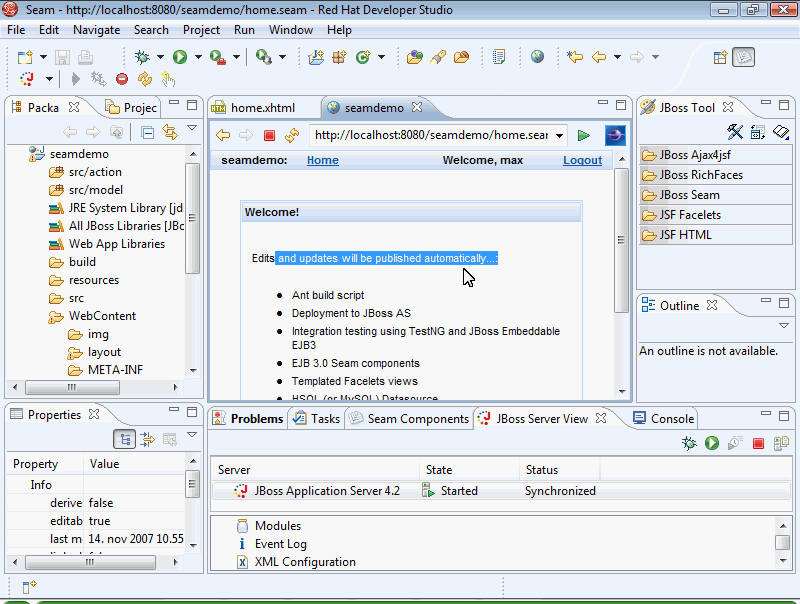This screenshot has width=800, height=604.
Task: Click the Resume play icon in second toolbar row
Action: [76, 79]
